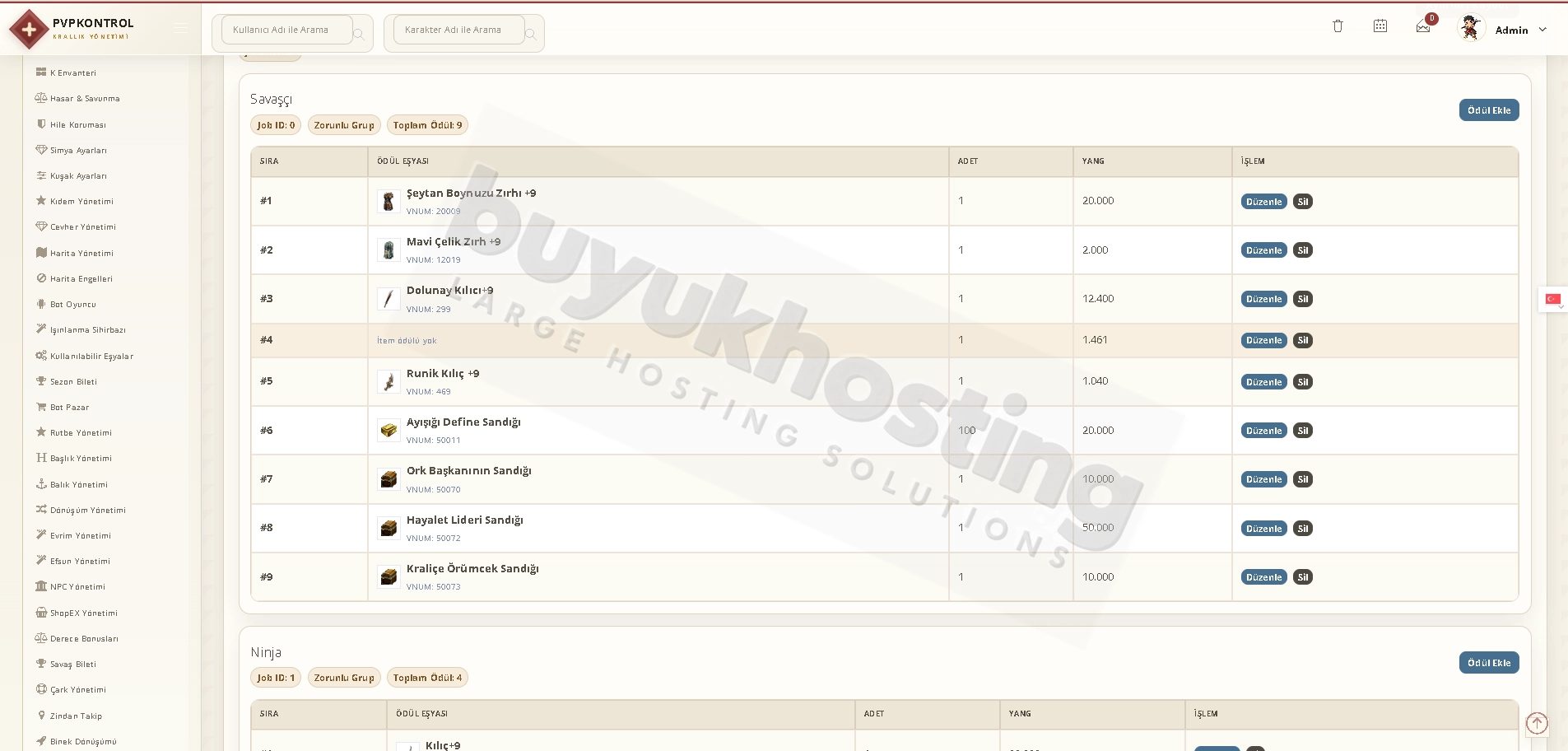
Task: Click Sil for Ork Başkanının Sandığı
Action: pyautogui.click(x=1302, y=479)
